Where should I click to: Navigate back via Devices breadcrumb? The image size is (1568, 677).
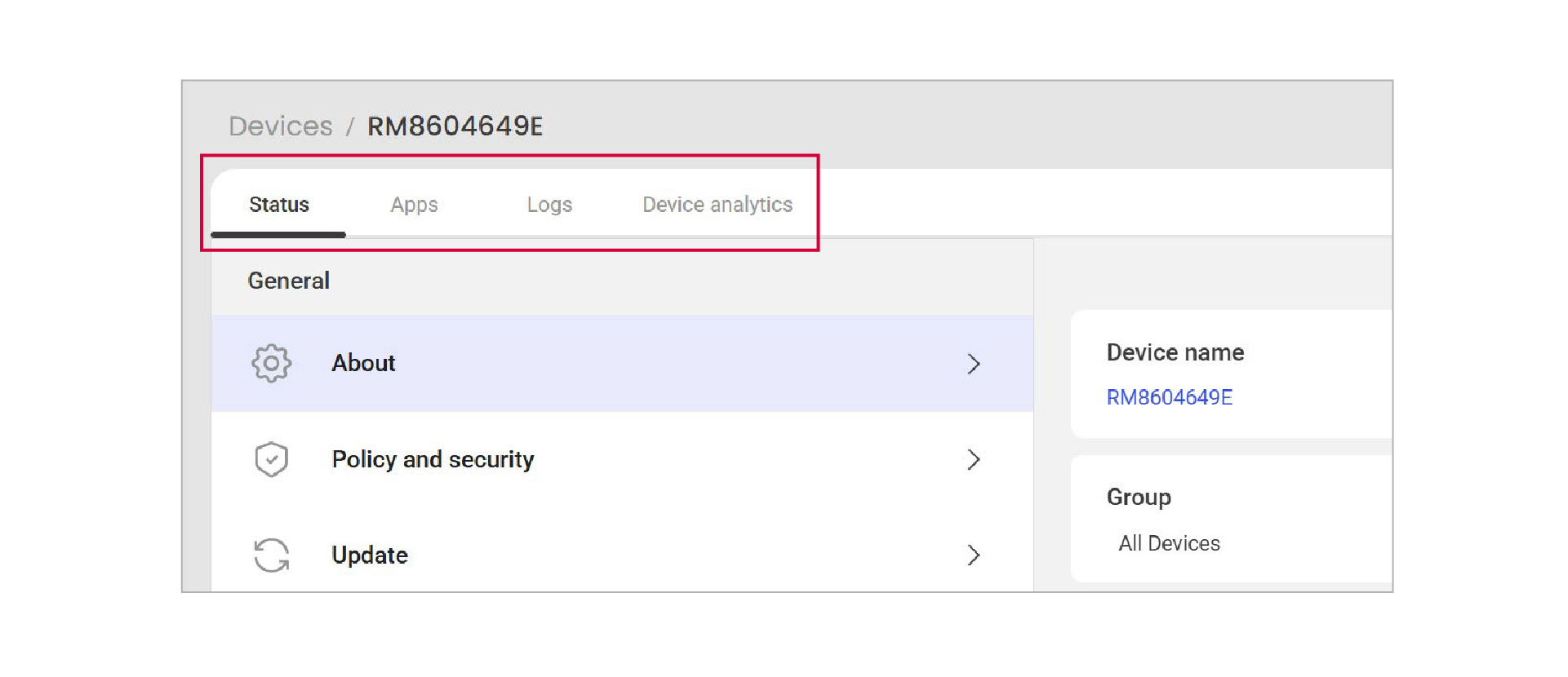(x=280, y=126)
